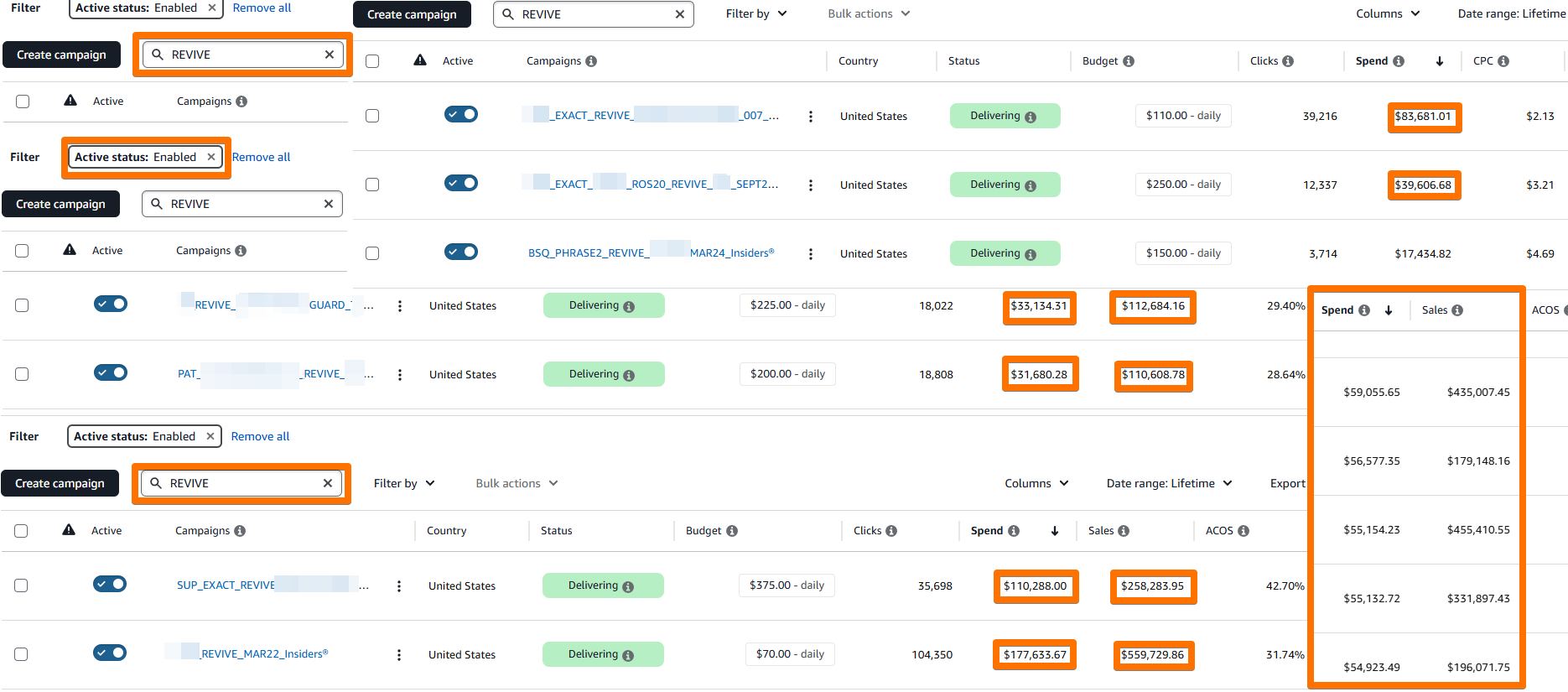The height and width of the screenshot is (692, 1568).
Task: Click the $559,729.86 sales value
Action: pyautogui.click(x=1152, y=655)
